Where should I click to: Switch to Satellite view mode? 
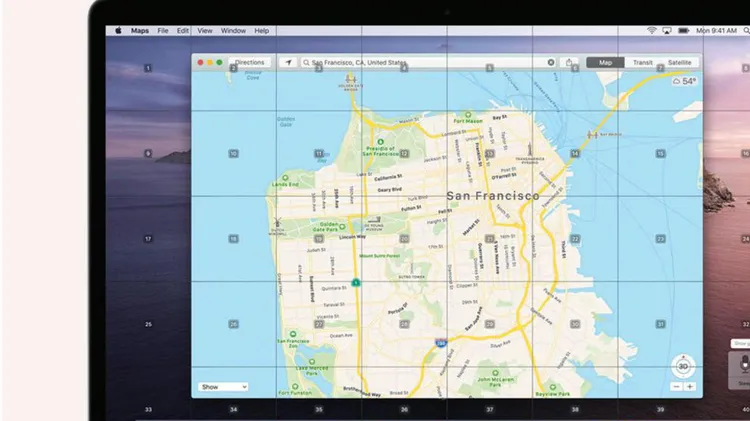coord(679,63)
